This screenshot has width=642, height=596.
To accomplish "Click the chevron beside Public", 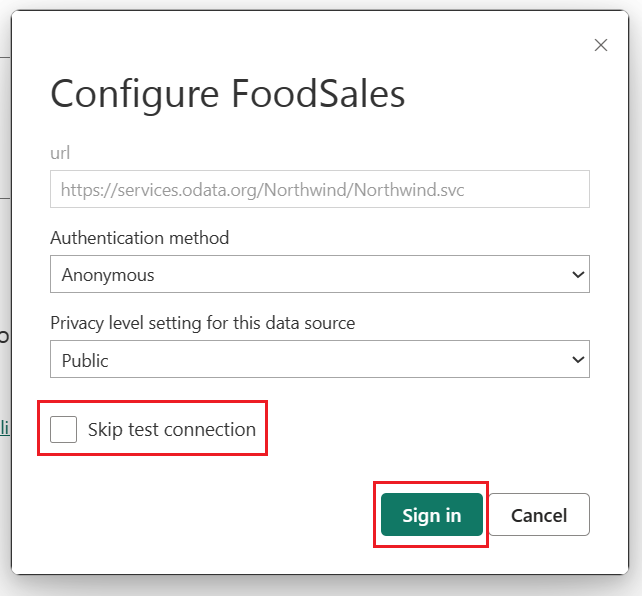I will (578, 360).
